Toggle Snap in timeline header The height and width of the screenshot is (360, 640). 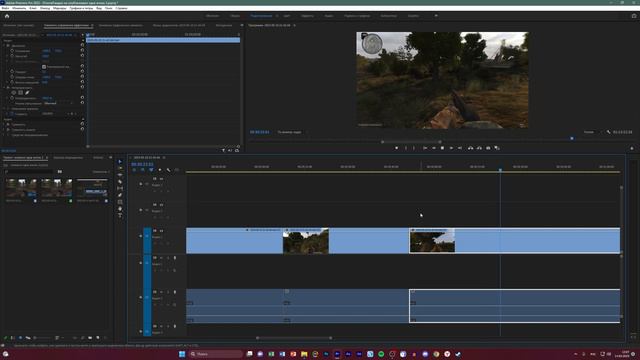(x=142, y=170)
